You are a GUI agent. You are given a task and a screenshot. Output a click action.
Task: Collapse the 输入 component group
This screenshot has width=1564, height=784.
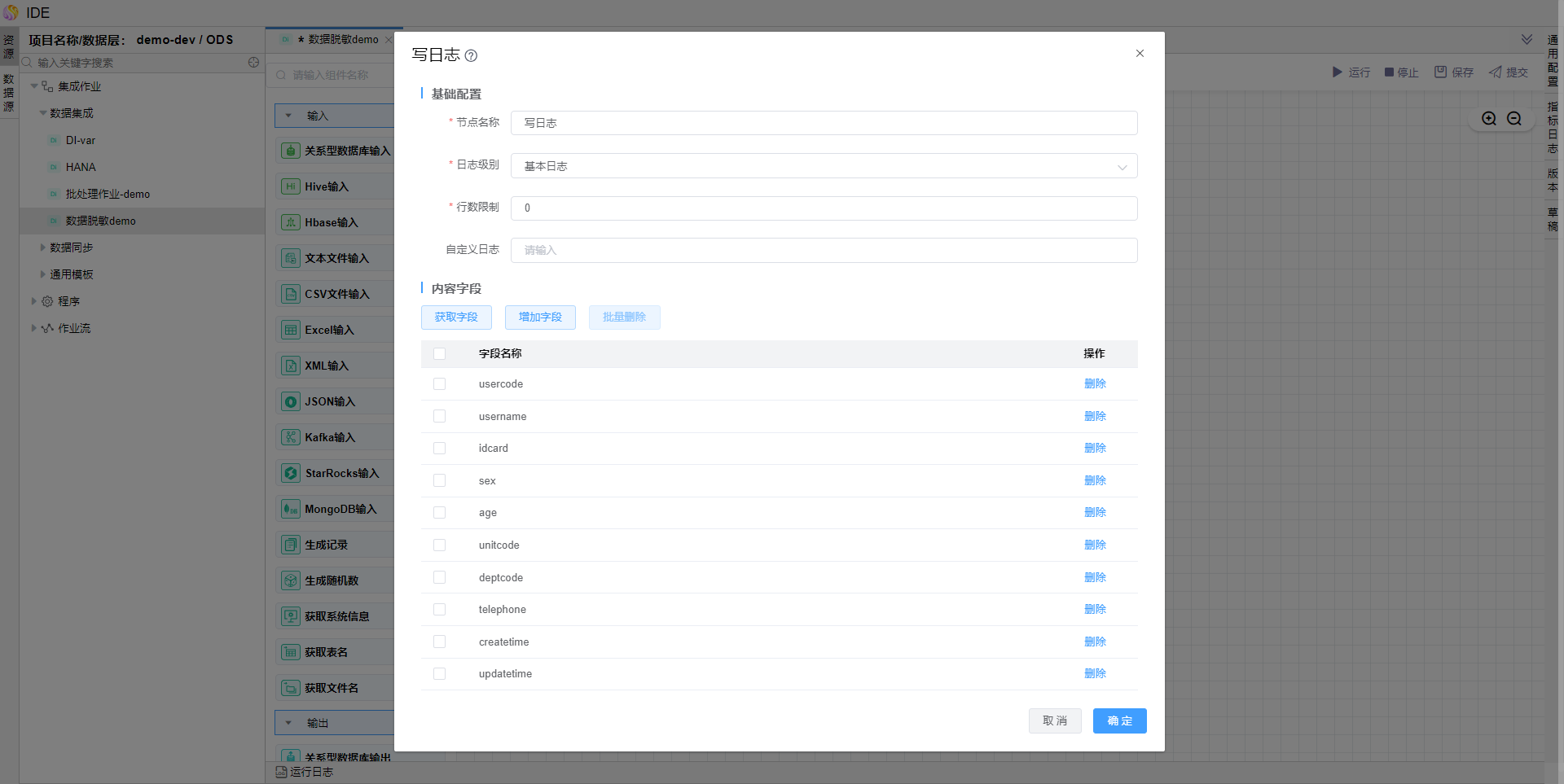[288, 116]
